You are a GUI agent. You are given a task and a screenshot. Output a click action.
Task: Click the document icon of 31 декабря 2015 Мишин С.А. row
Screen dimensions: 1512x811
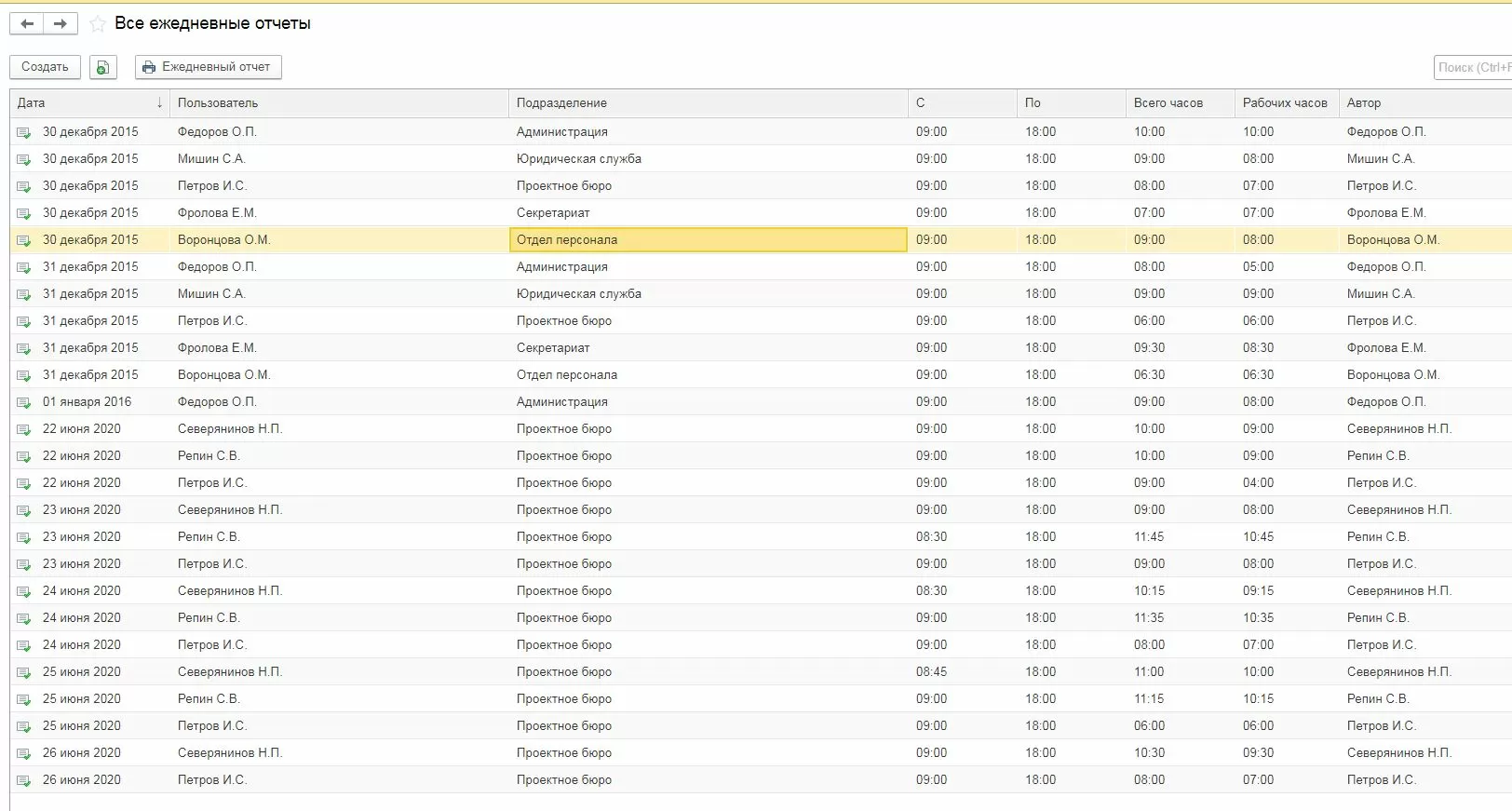click(23, 294)
